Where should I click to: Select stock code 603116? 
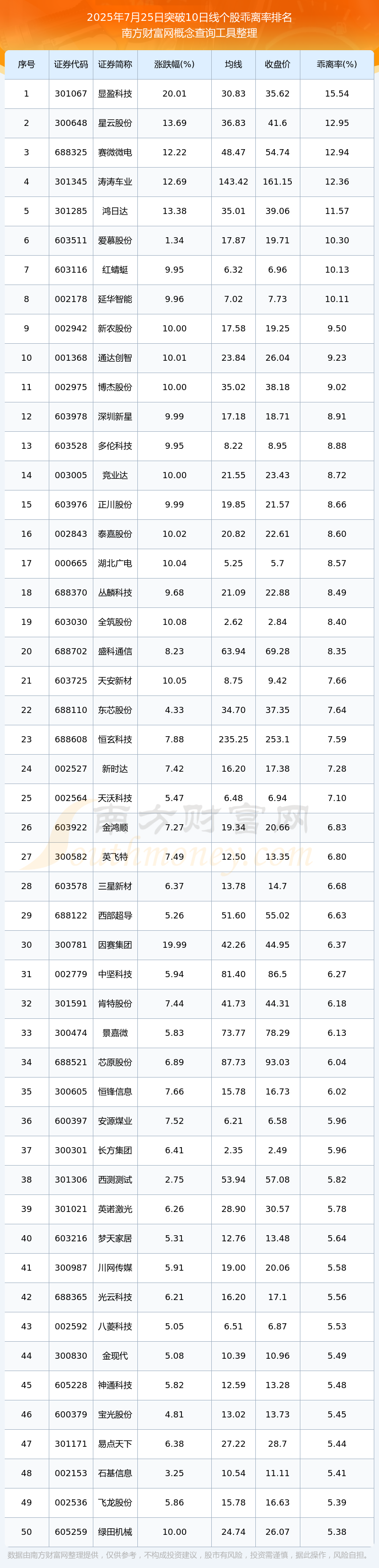coord(71,270)
